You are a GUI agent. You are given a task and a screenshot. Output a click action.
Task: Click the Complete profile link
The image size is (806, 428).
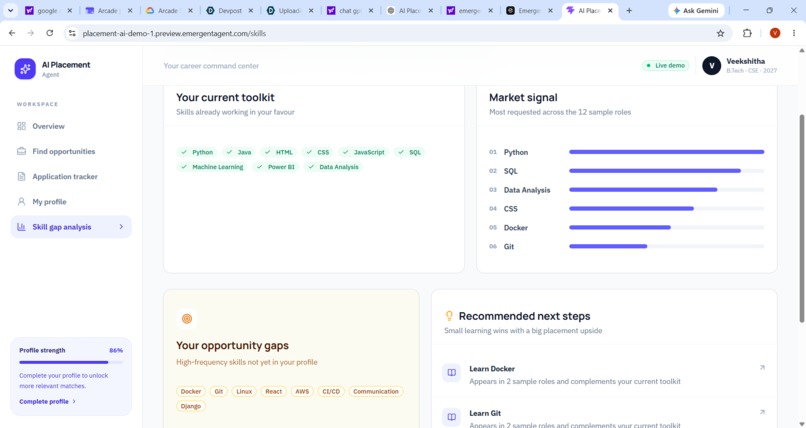pos(47,401)
